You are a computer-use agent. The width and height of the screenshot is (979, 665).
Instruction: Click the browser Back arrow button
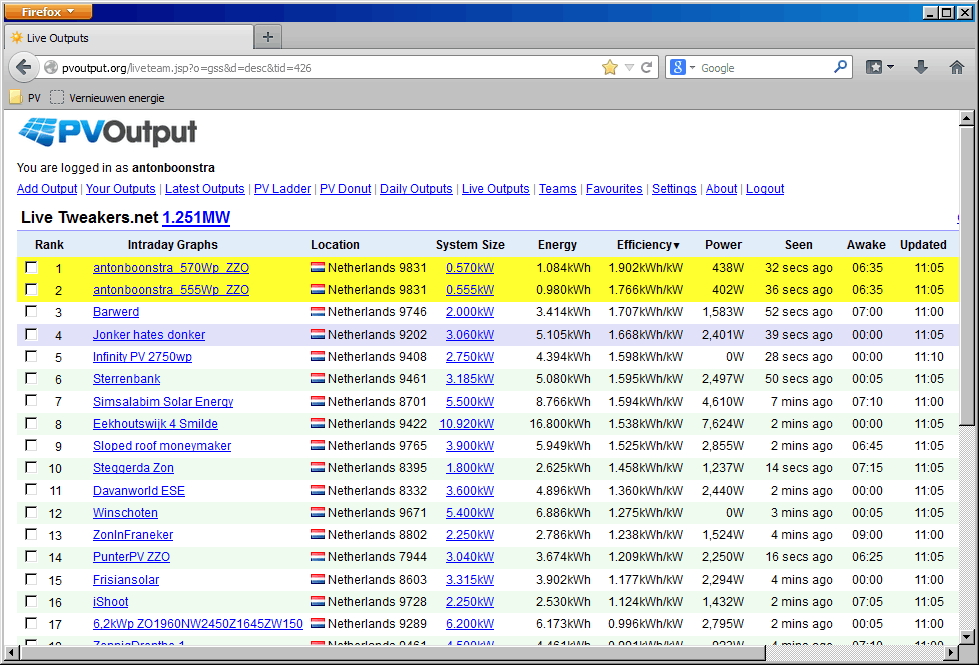pos(23,68)
